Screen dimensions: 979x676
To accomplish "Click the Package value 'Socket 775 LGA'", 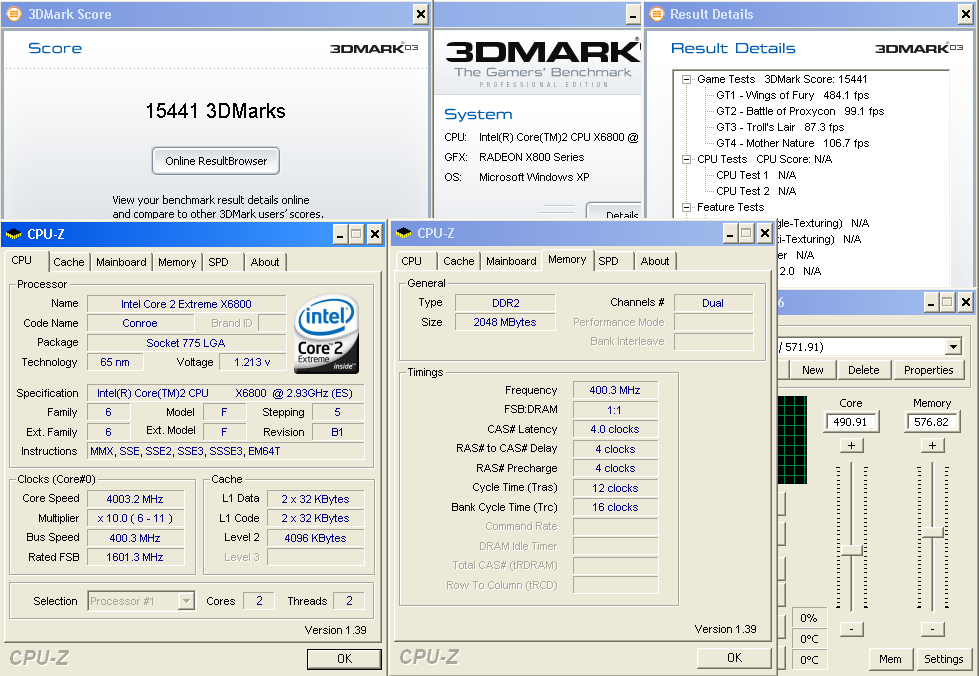I will click(x=186, y=343).
